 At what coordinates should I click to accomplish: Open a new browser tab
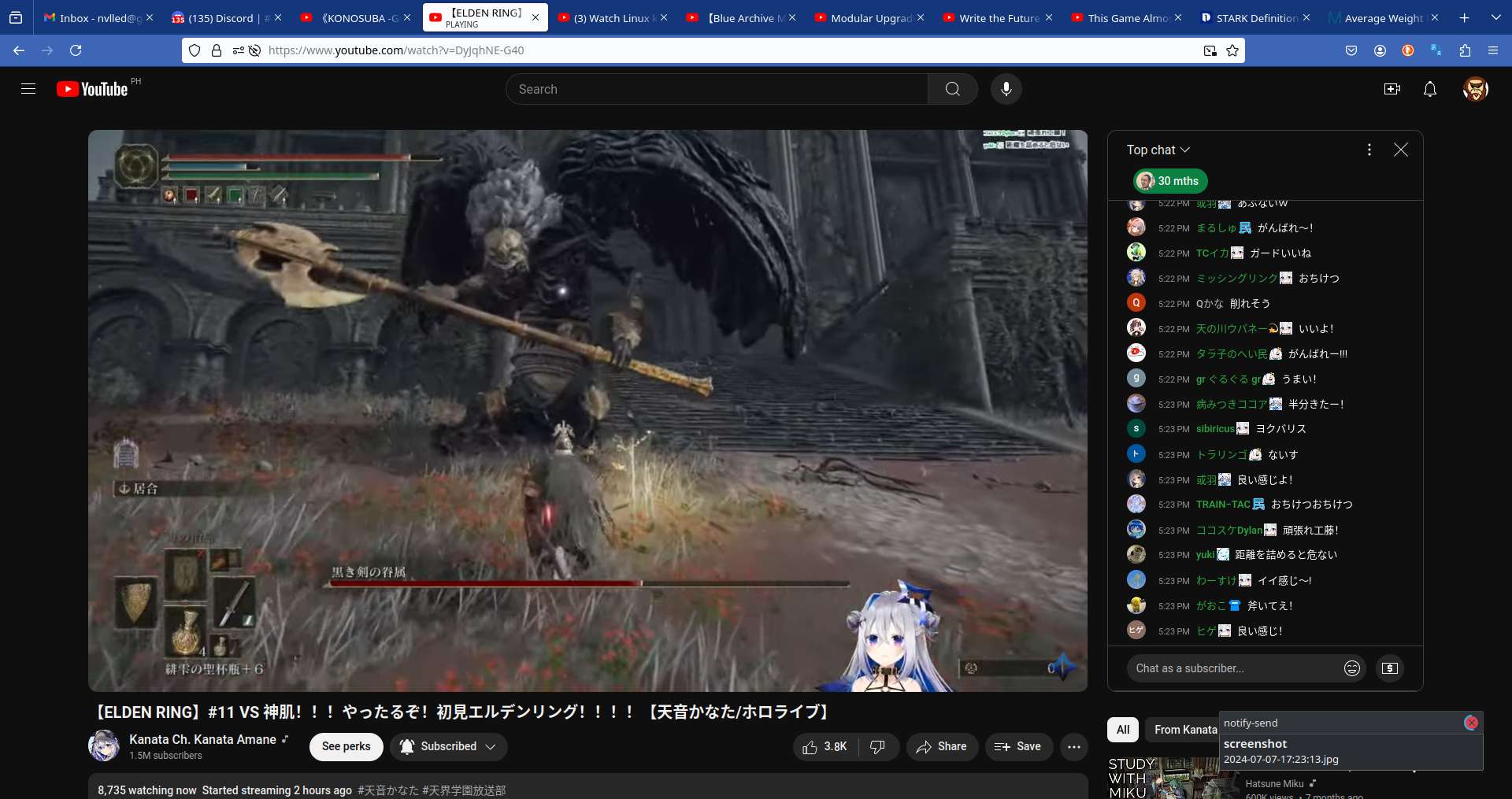click(1464, 17)
